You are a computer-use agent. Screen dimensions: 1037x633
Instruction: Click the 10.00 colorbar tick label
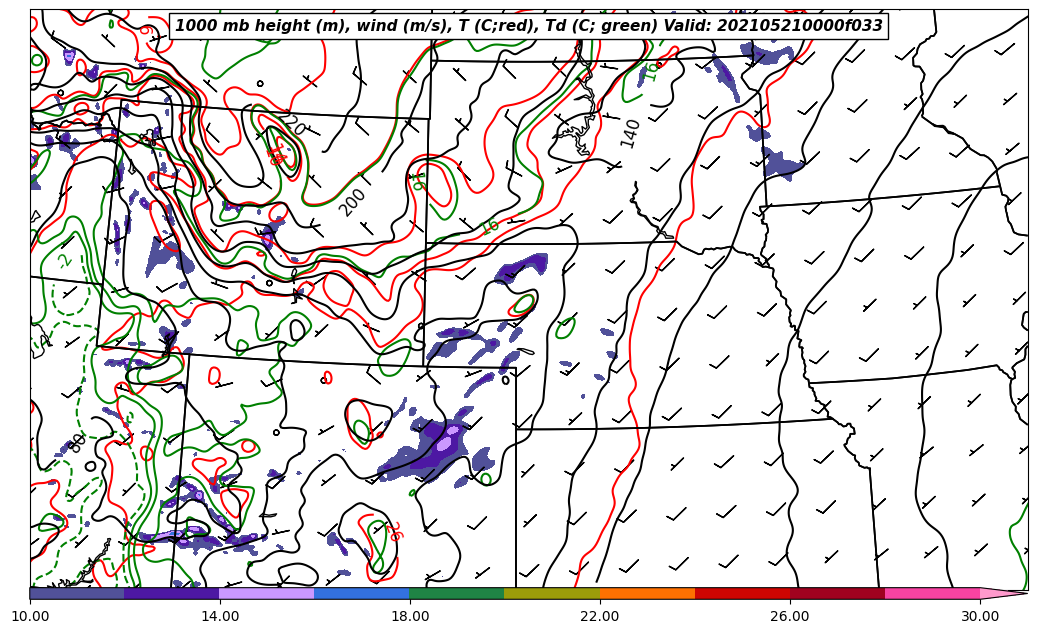point(30,617)
